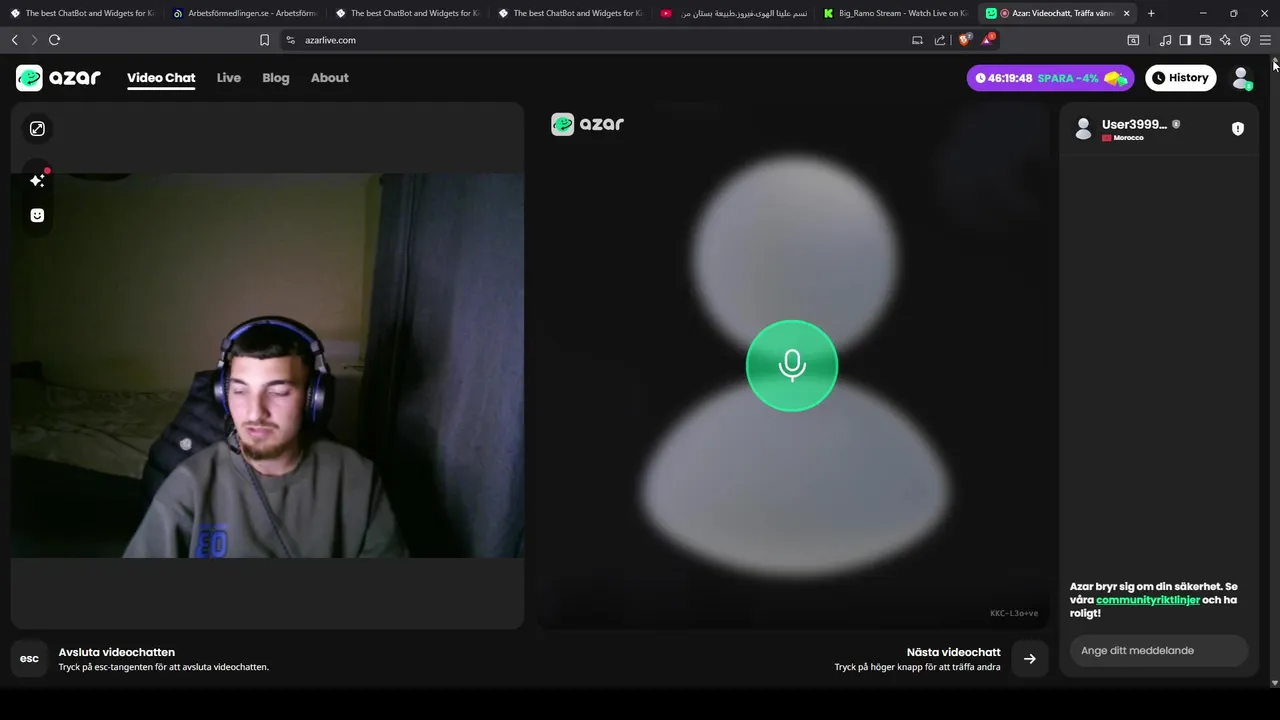The height and width of the screenshot is (720, 1280).
Task: Open the profile avatar icon in the header
Action: point(1241,78)
